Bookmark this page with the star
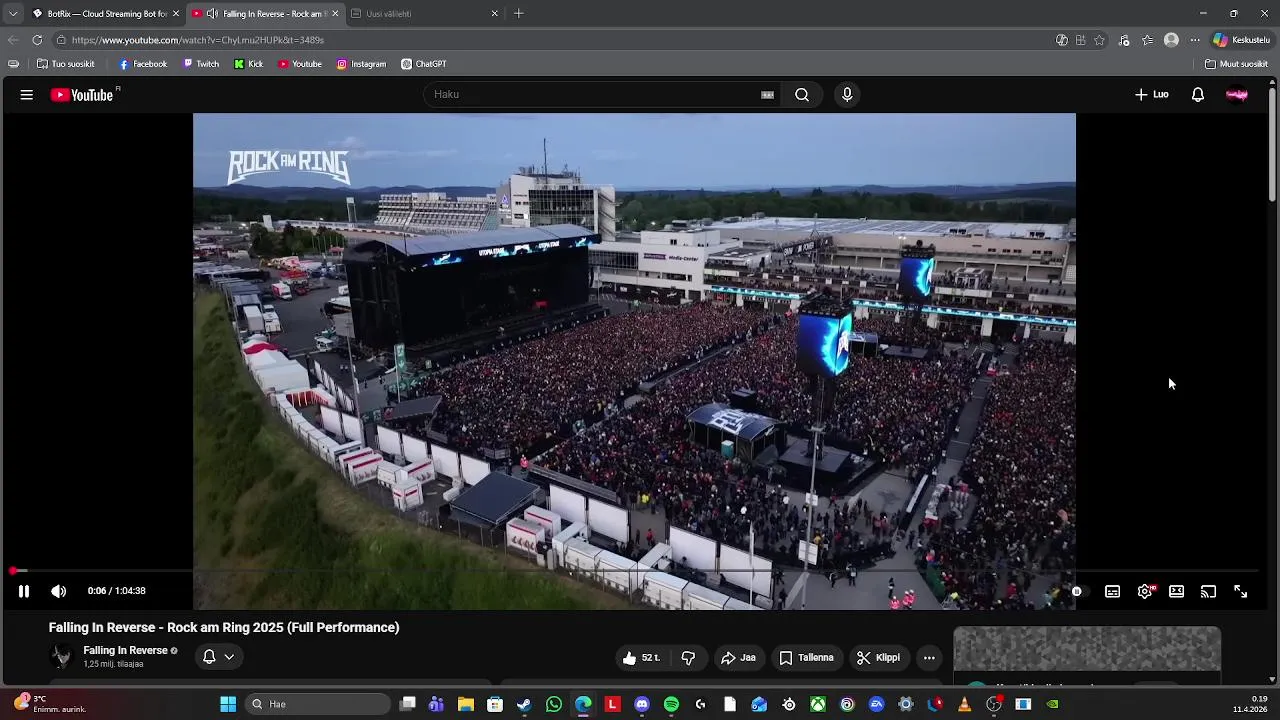 coord(1100,40)
